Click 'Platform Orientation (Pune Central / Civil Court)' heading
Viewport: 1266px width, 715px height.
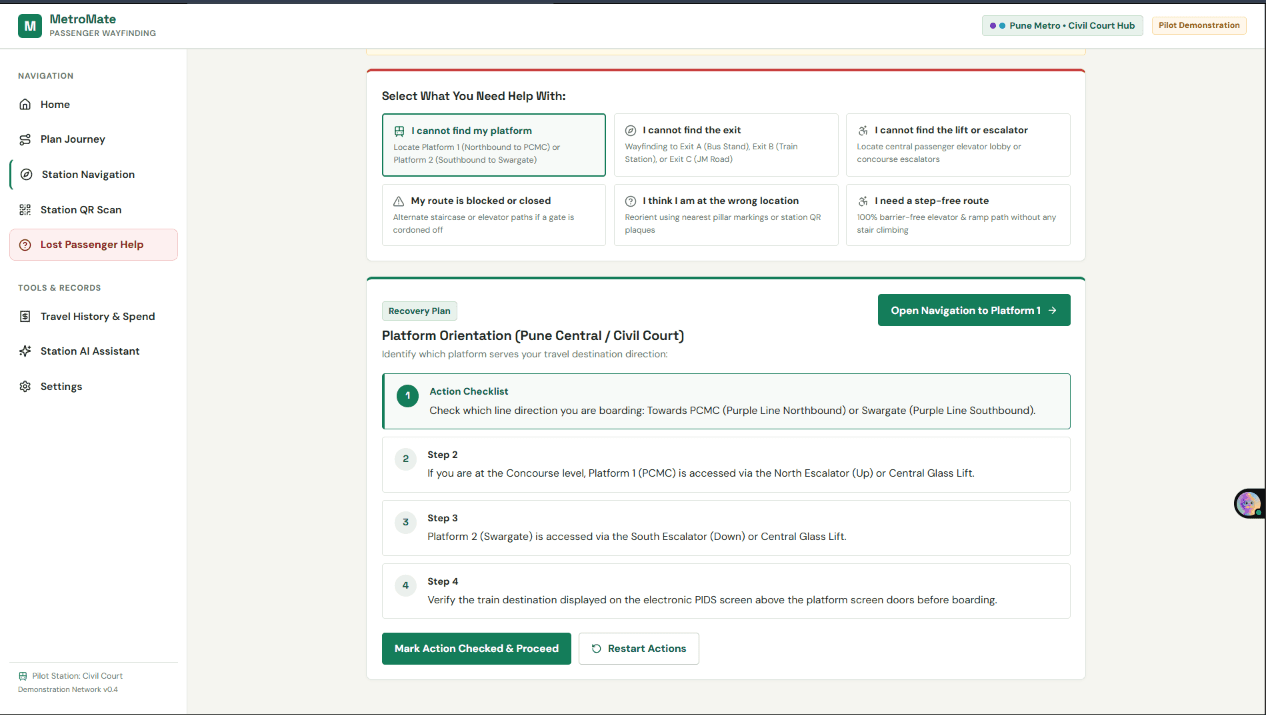[x=533, y=335]
